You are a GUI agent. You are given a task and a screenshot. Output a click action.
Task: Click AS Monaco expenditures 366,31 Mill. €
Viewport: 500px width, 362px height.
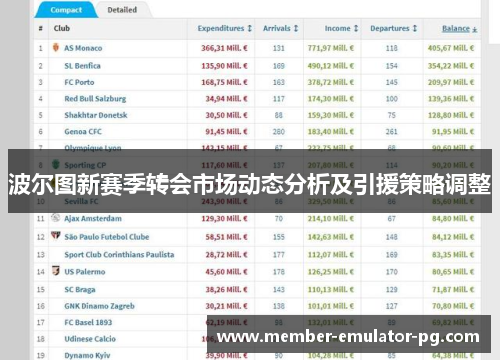[x=224, y=48]
